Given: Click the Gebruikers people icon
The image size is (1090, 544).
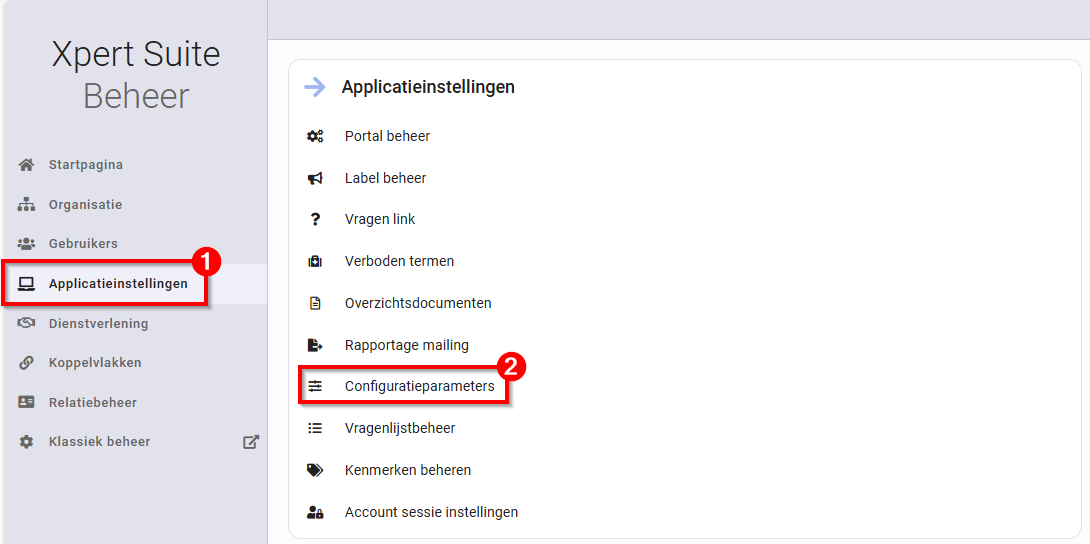Looking at the screenshot, I should (x=27, y=244).
